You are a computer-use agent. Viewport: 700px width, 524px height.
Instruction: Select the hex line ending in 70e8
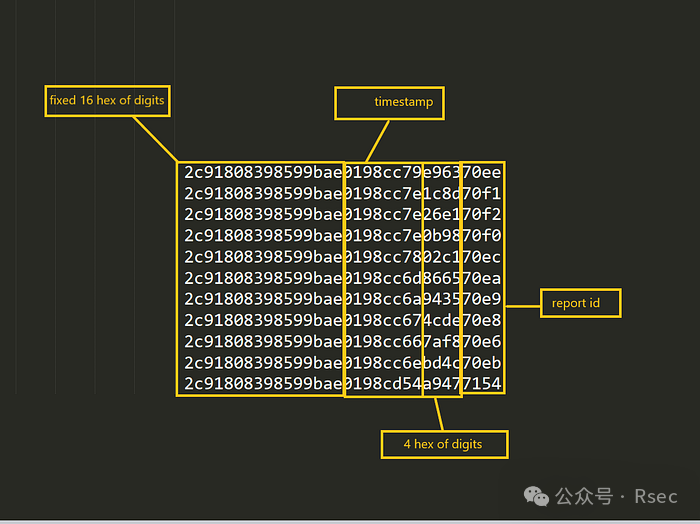click(x=342, y=320)
